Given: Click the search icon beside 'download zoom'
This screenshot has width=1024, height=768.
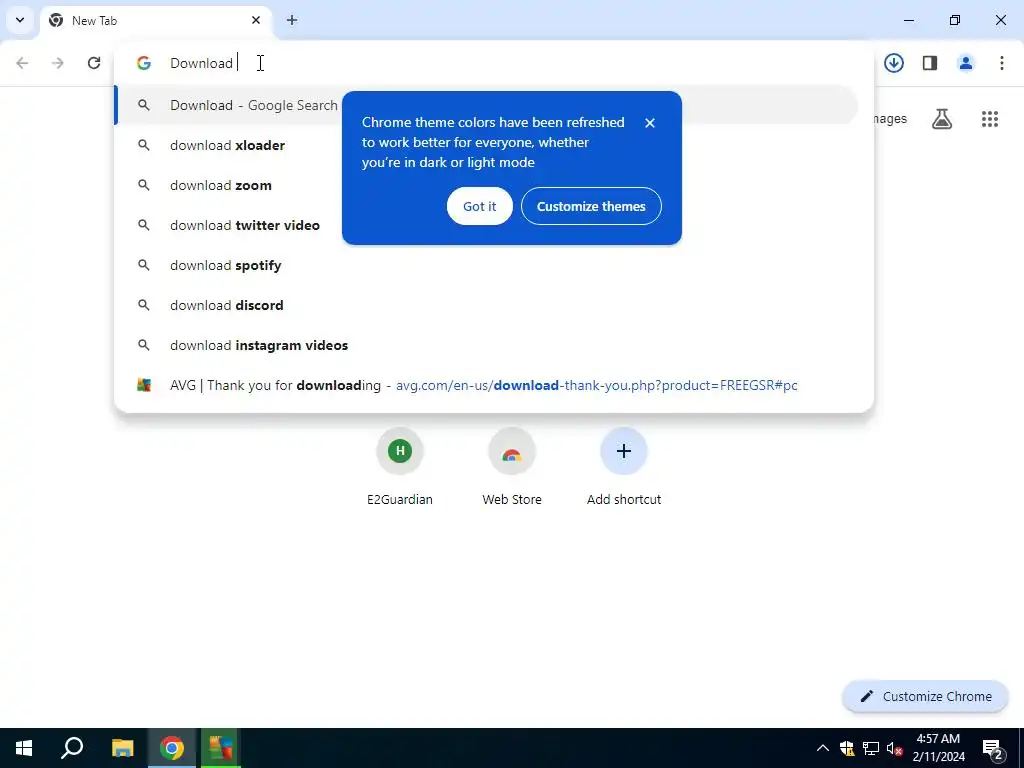Looking at the screenshot, I should [x=144, y=185].
